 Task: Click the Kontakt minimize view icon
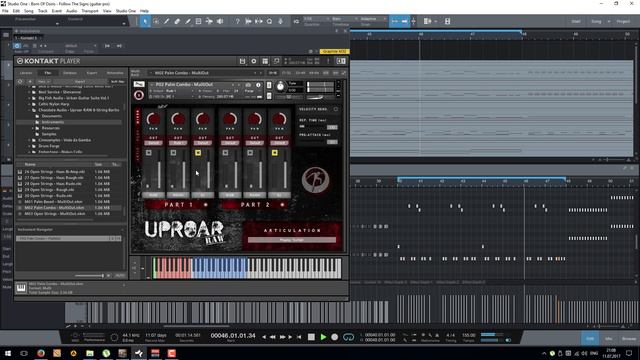pyautogui.click(x=276, y=61)
